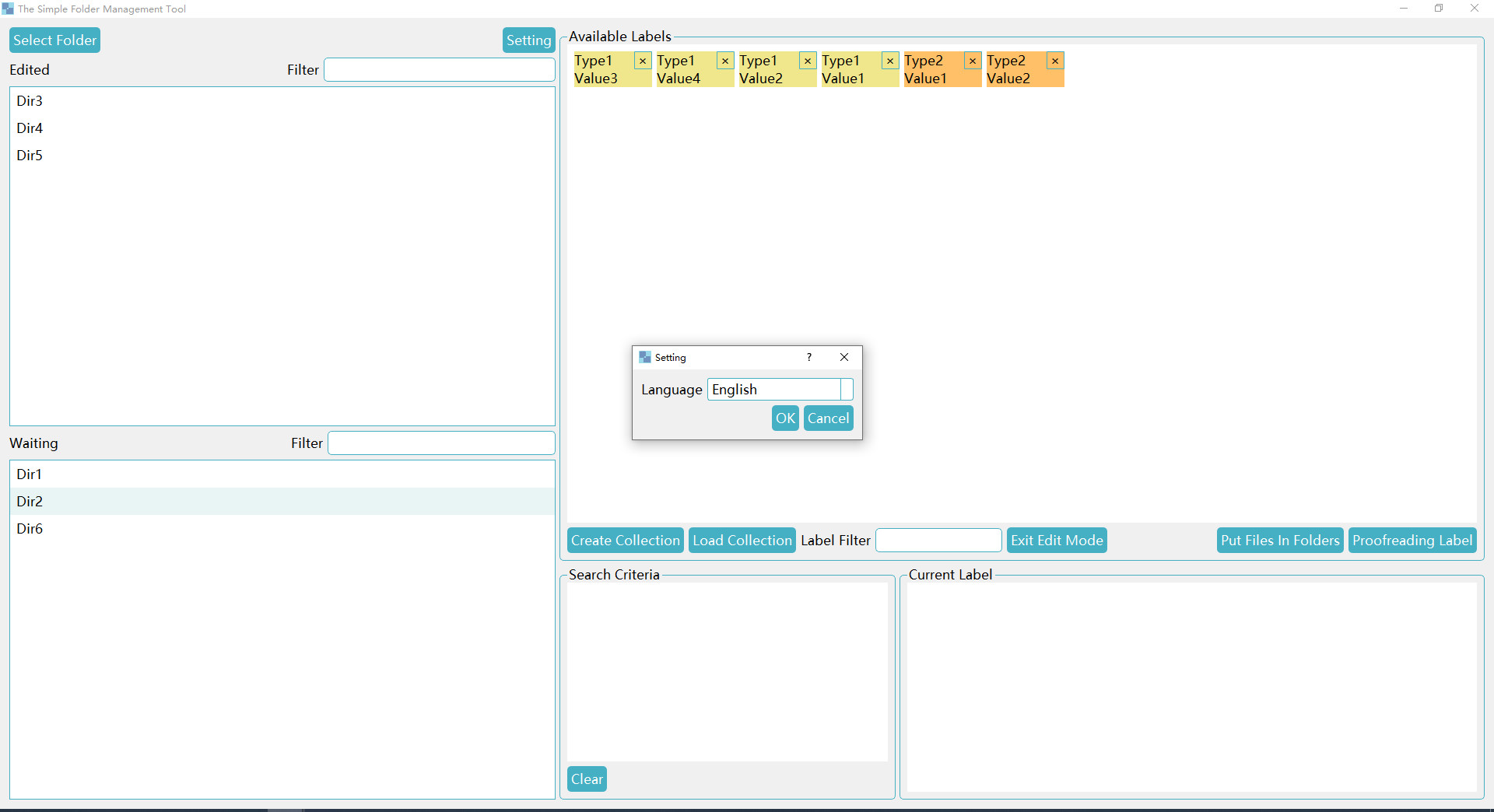Viewport: 1494px width, 812px height.
Task: Confirm language setting with OK
Action: click(784, 418)
